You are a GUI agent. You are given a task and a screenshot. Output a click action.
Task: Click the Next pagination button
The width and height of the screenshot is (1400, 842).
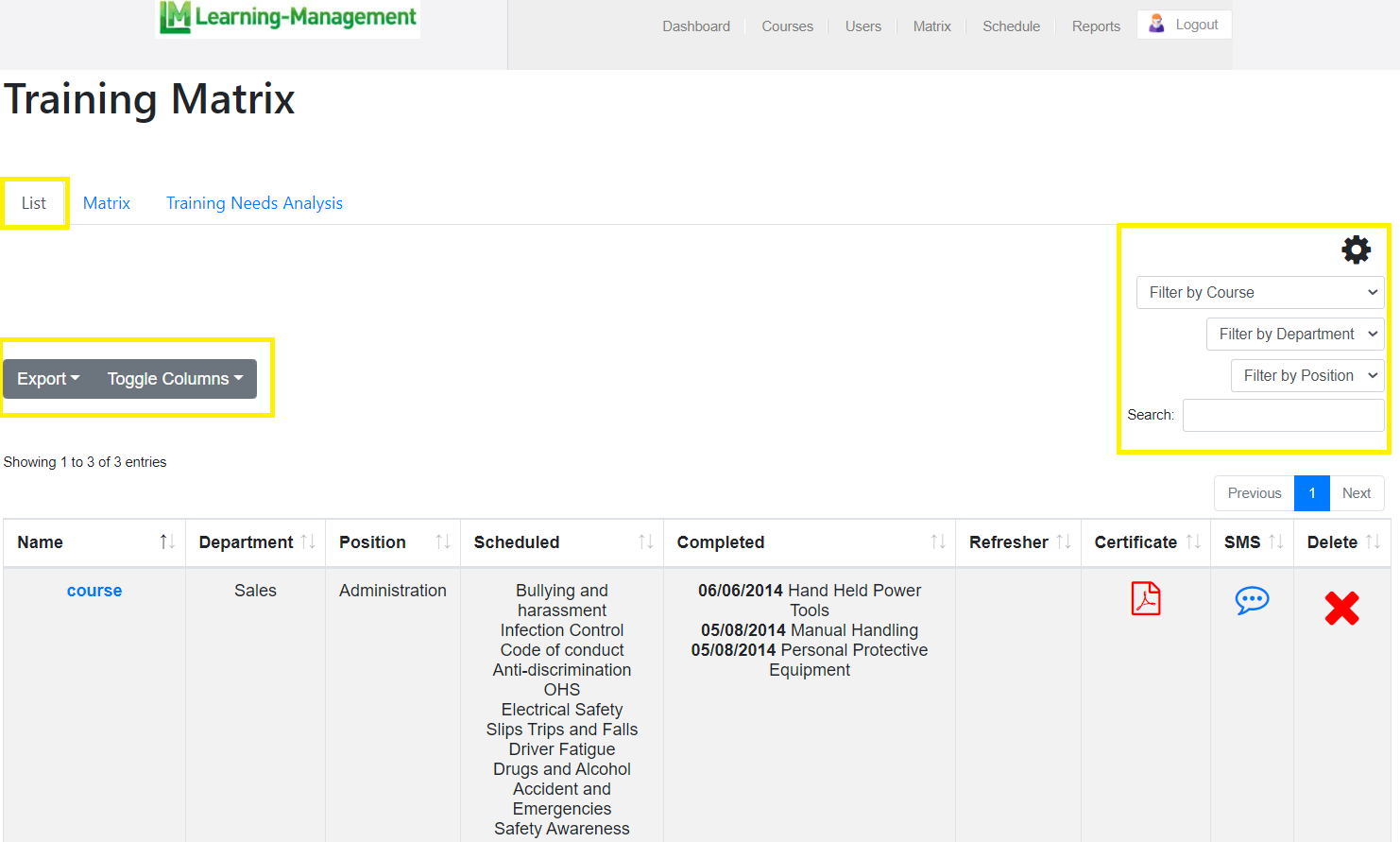[x=1356, y=493]
